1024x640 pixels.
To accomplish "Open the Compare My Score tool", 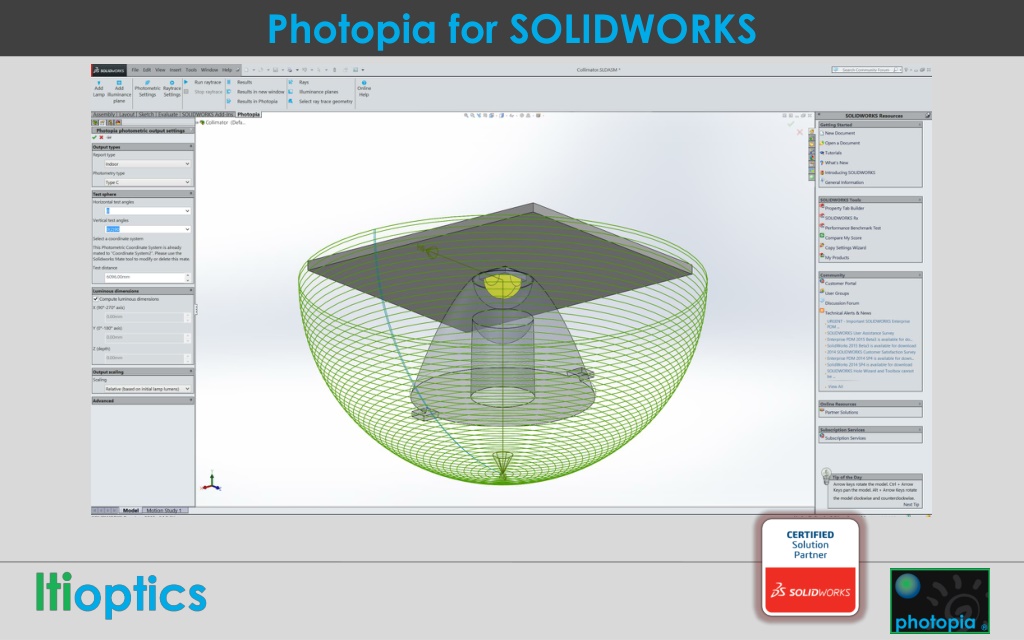I will pos(842,238).
